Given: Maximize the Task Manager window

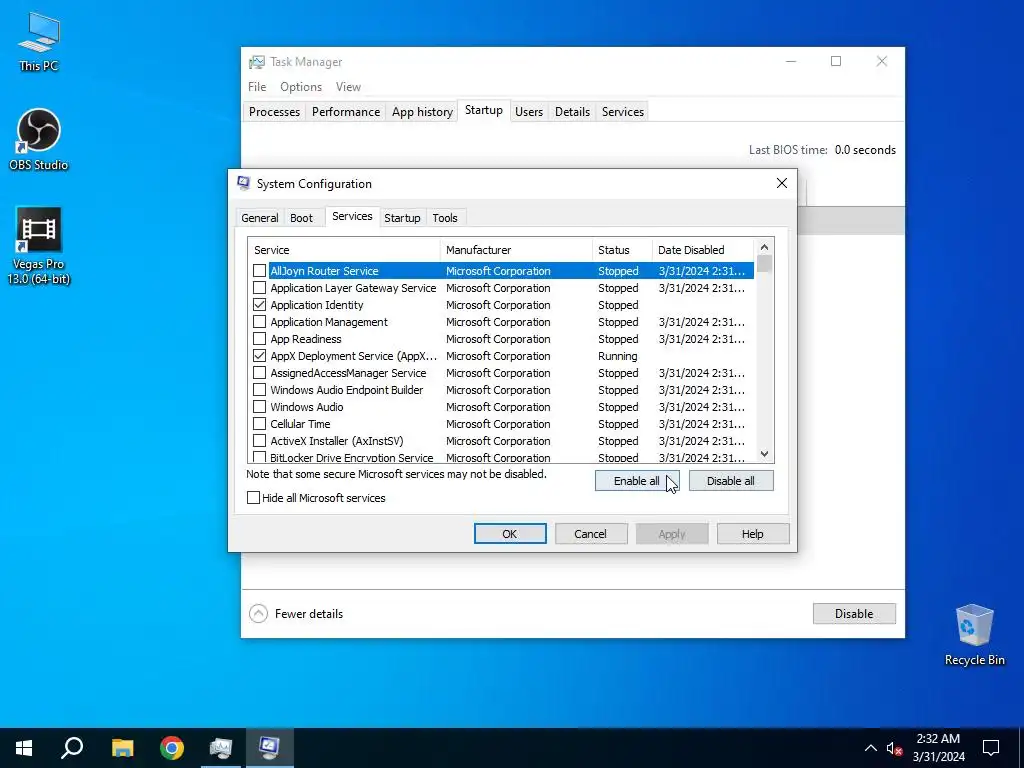Looking at the screenshot, I should pos(836,61).
